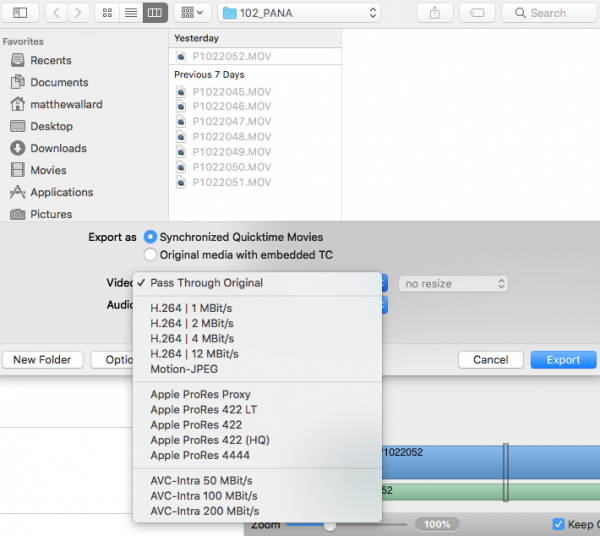Image resolution: width=600 pixels, height=536 pixels.
Task: Open Downloads folder in sidebar
Action: (58, 148)
